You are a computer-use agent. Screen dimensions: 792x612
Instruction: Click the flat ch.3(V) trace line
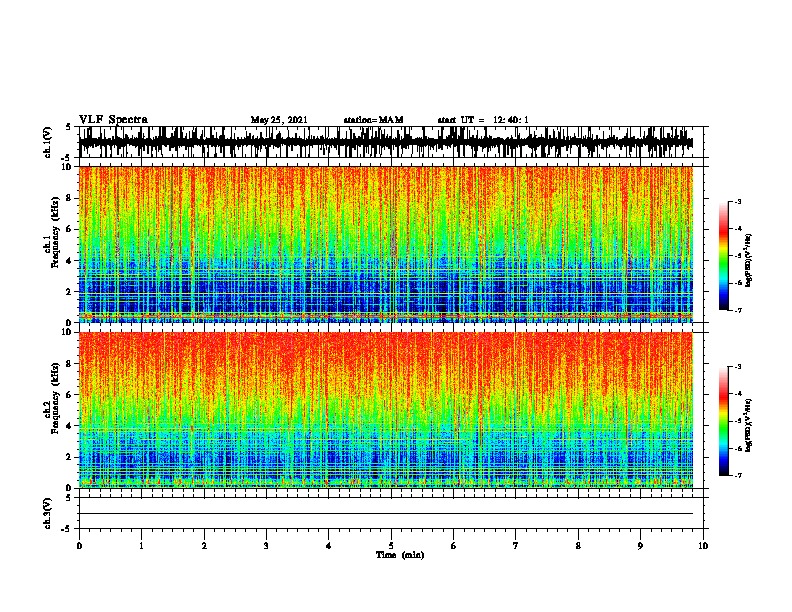click(386, 514)
